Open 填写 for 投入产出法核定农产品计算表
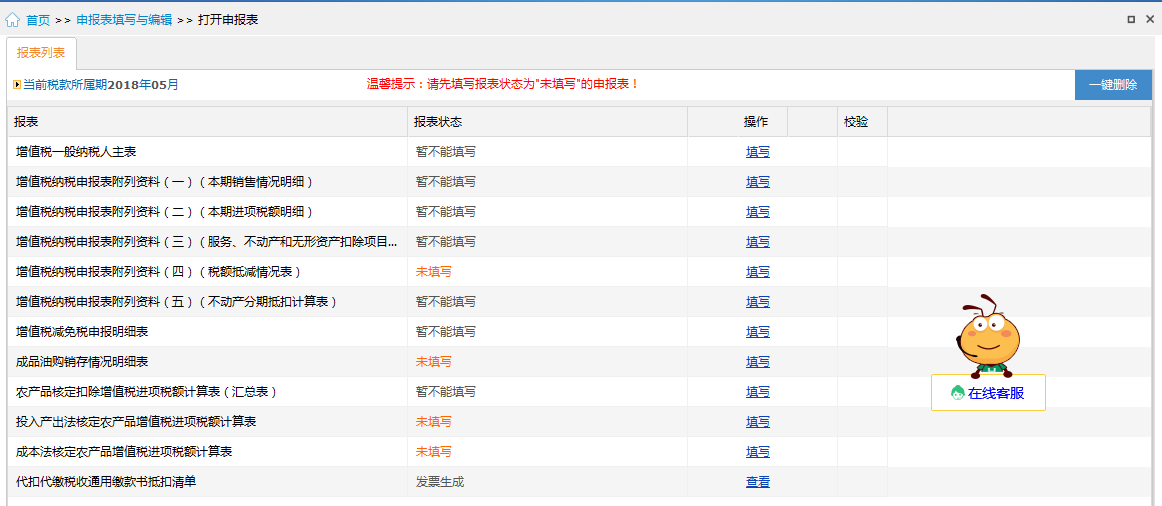This screenshot has width=1162, height=506. coord(757,422)
